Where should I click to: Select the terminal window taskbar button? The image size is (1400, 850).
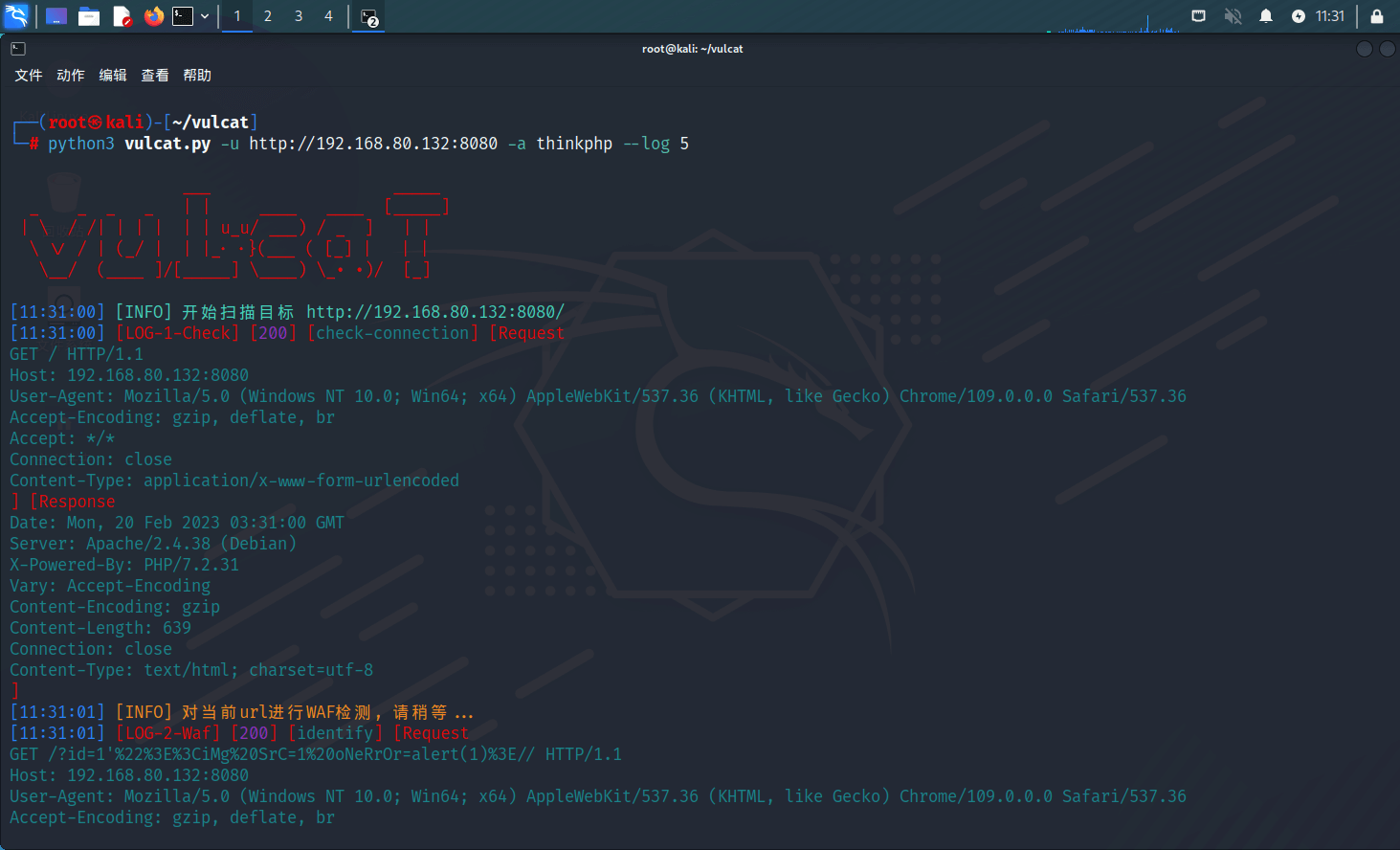point(369,16)
